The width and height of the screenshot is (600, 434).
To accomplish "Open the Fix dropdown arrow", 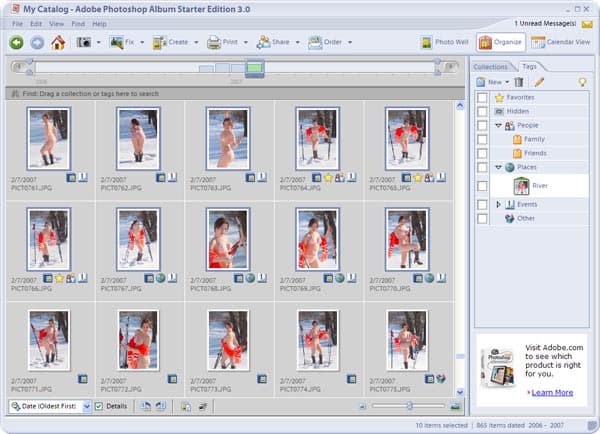I will click(x=142, y=42).
